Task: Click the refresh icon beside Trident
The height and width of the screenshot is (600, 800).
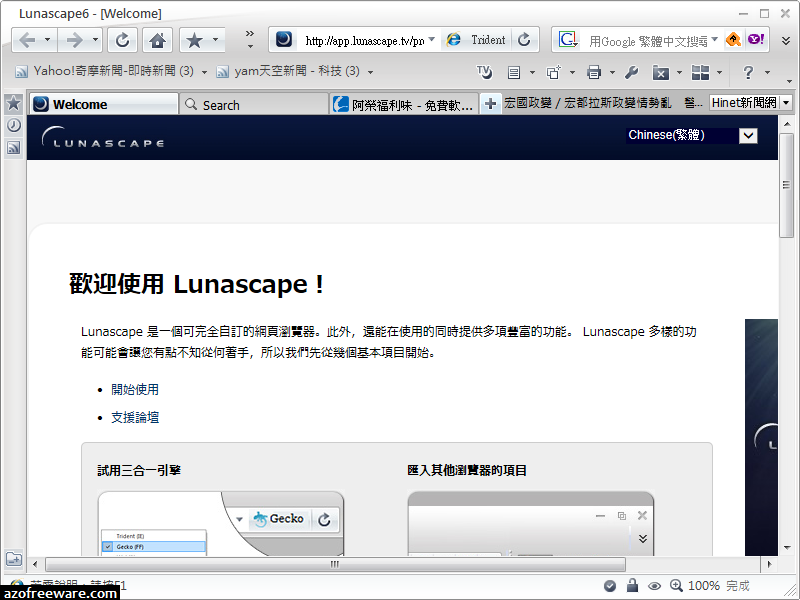Action: click(x=524, y=39)
